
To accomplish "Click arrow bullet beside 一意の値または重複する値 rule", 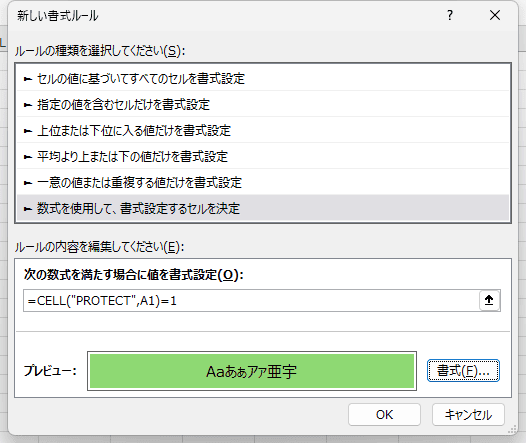I will tap(28, 183).
